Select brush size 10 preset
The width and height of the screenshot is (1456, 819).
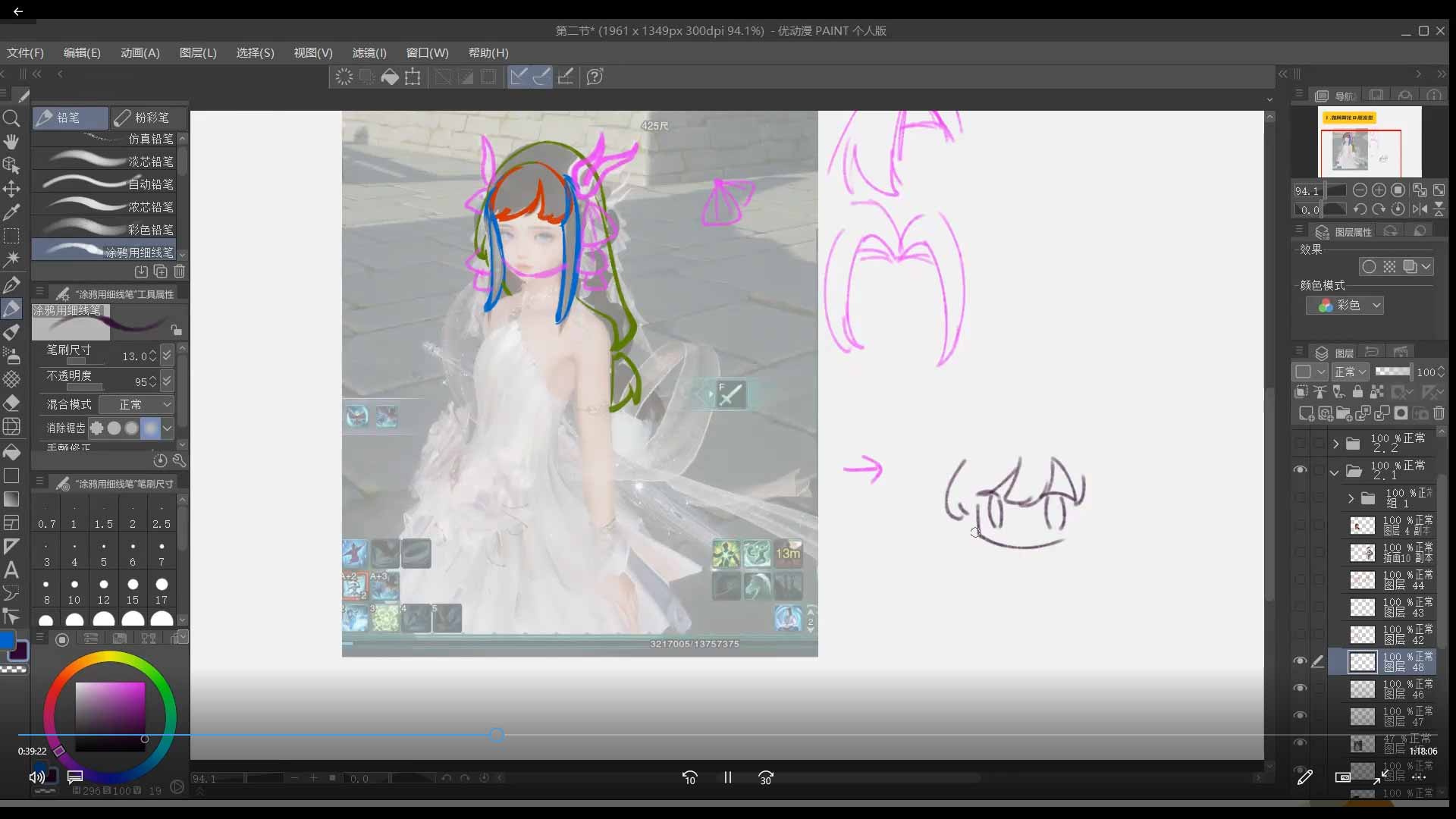[74, 590]
